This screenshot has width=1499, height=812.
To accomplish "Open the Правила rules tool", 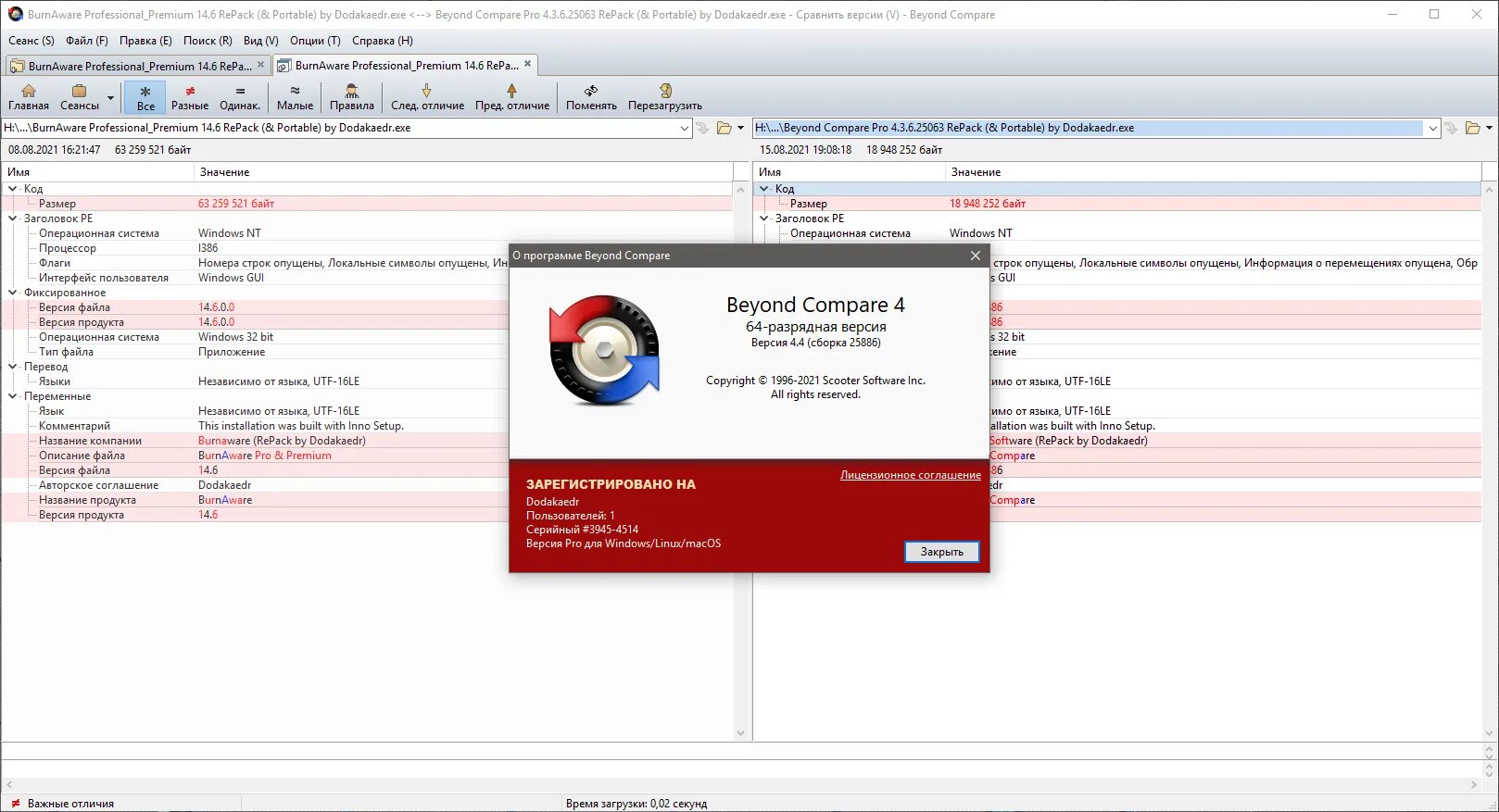I will pyautogui.click(x=352, y=97).
